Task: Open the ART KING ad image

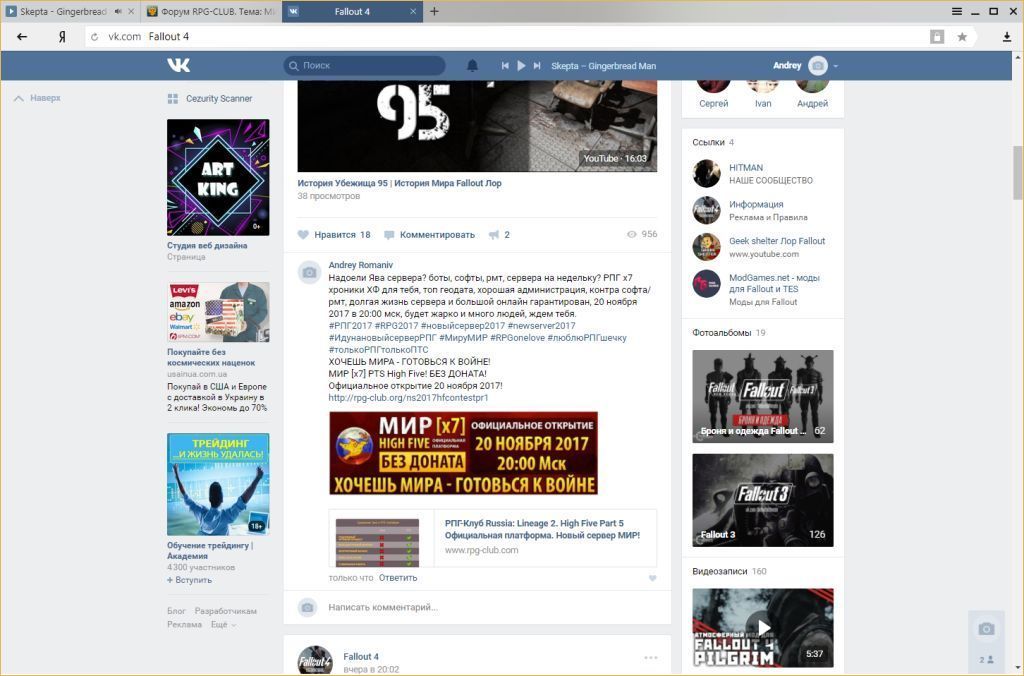Action: click(218, 177)
